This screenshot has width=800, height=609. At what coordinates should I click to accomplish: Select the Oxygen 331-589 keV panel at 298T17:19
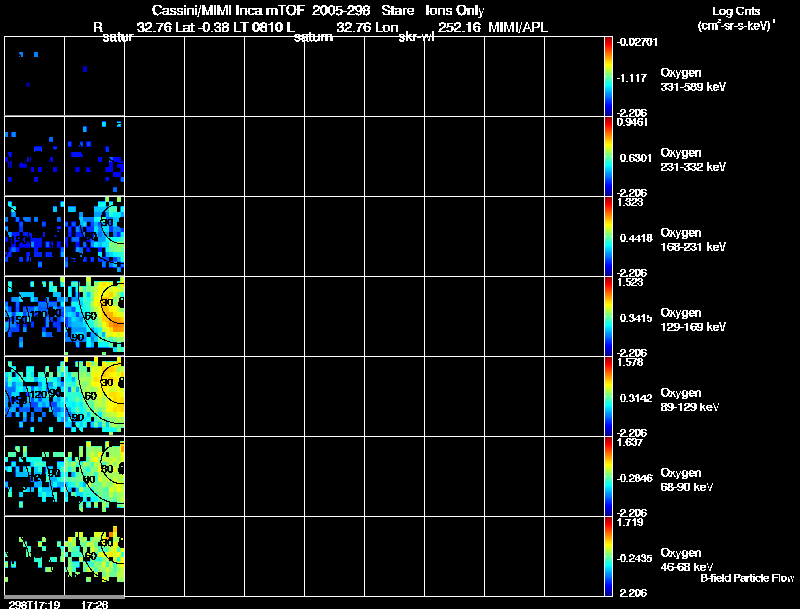coord(35,76)
